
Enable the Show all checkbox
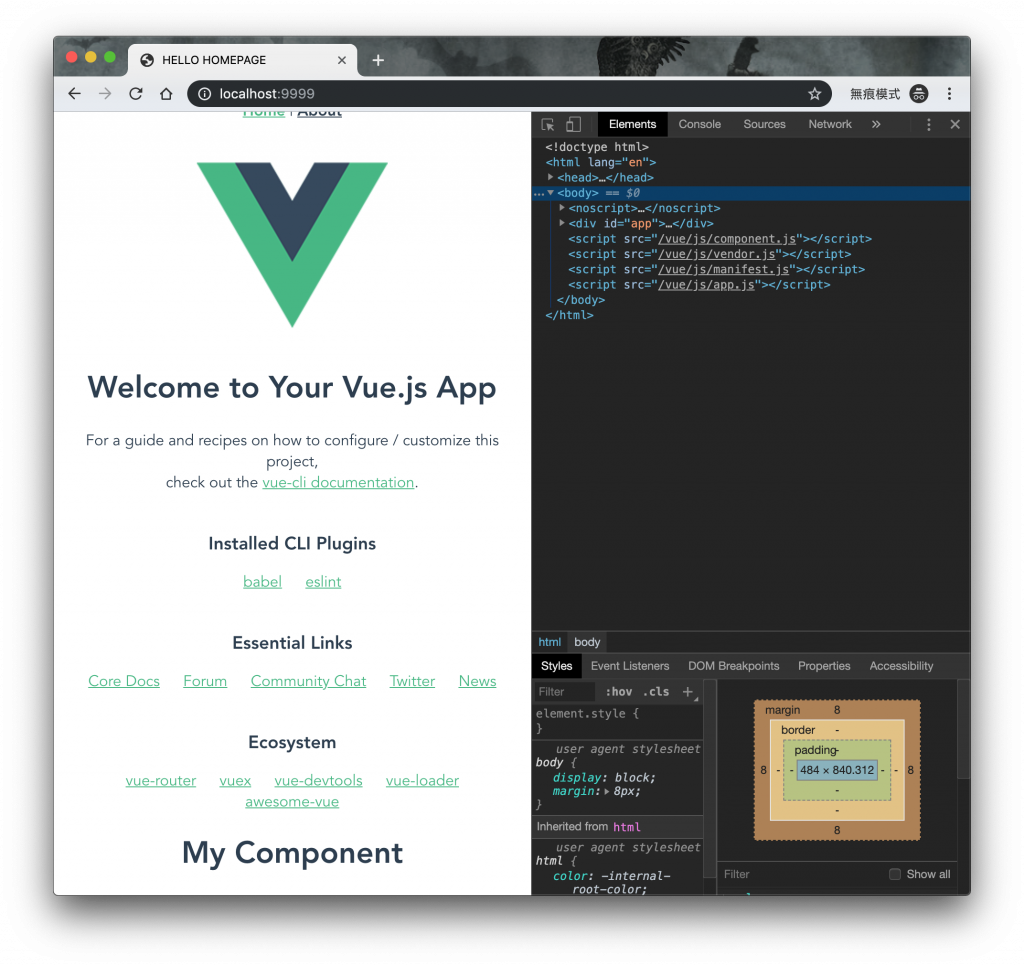(x=895, y=874)
